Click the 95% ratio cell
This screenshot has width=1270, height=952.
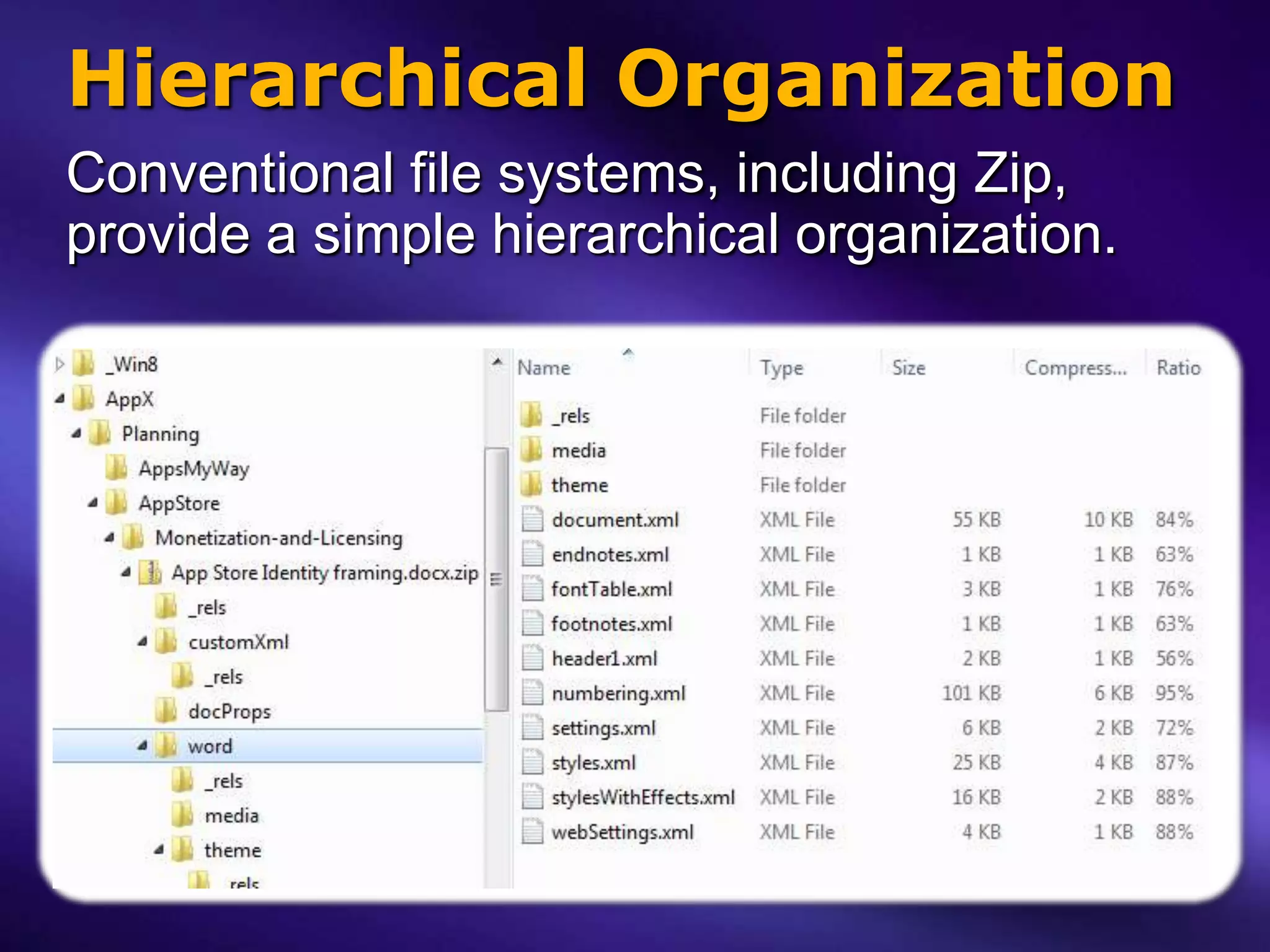click(1174, 693)
